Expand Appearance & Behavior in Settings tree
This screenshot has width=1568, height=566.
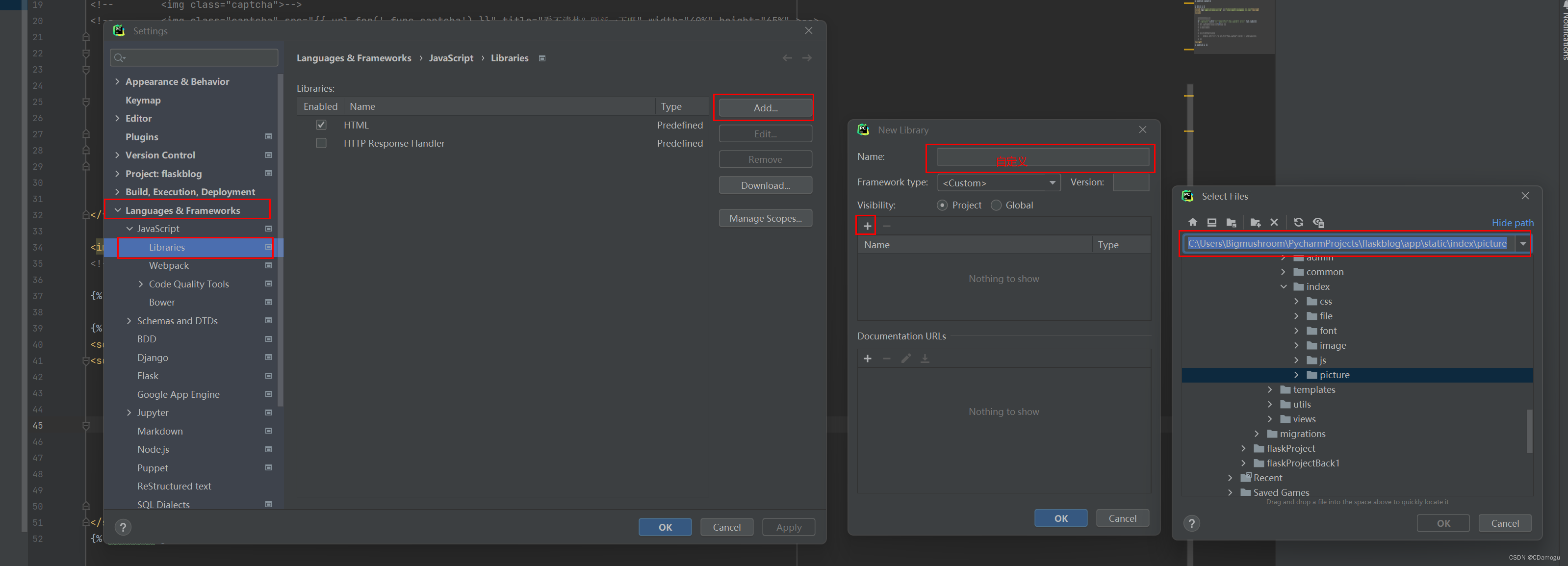(118, 81)
